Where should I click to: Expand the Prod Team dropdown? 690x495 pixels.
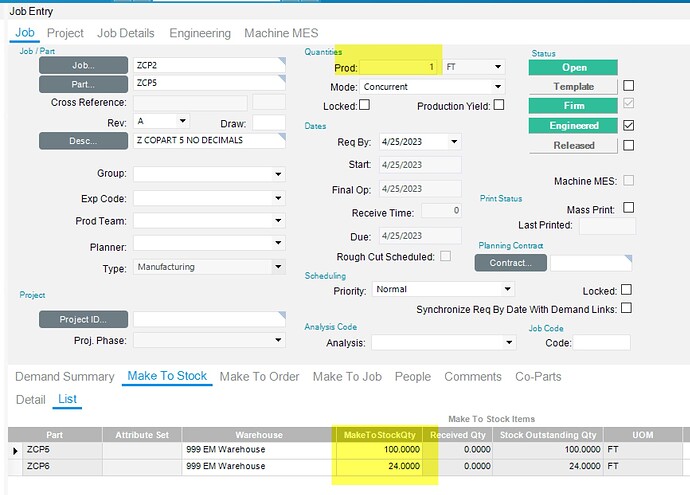(278, 220)
